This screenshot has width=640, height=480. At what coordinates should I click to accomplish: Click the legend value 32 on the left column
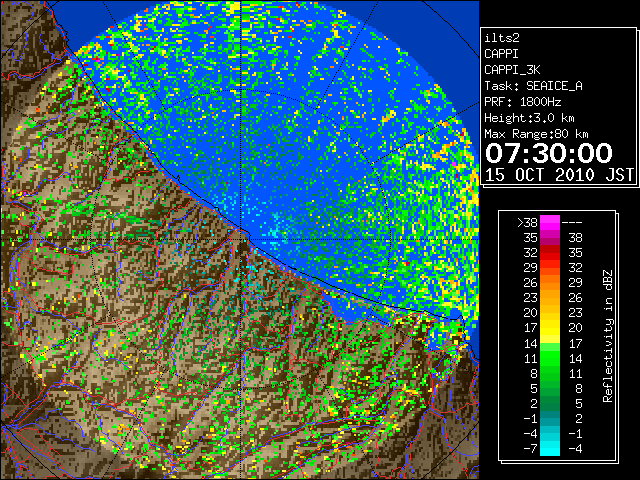[x=530, y=253]
